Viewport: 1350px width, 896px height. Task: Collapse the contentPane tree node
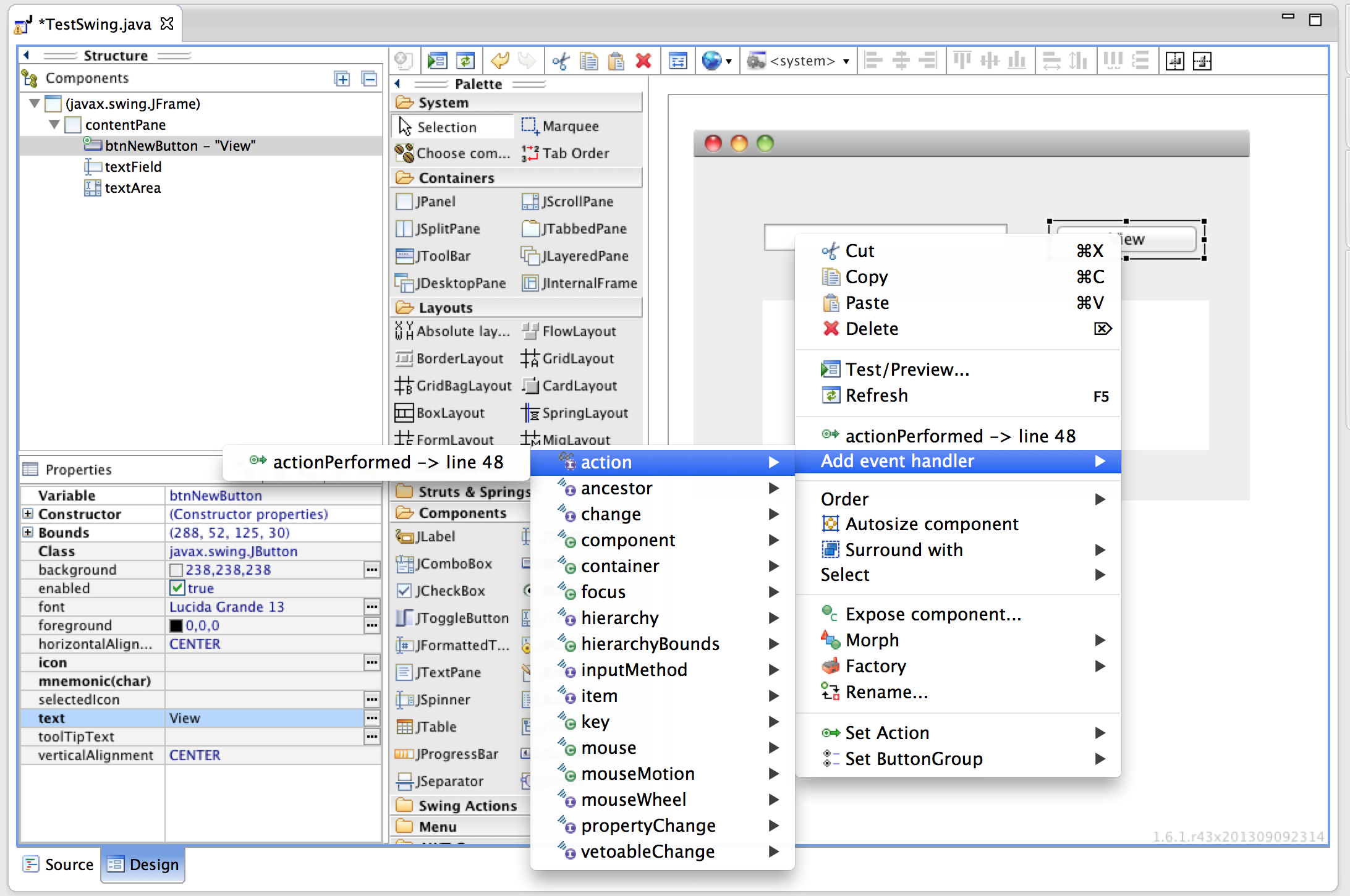pyautogui.click(x=54, y=125)
